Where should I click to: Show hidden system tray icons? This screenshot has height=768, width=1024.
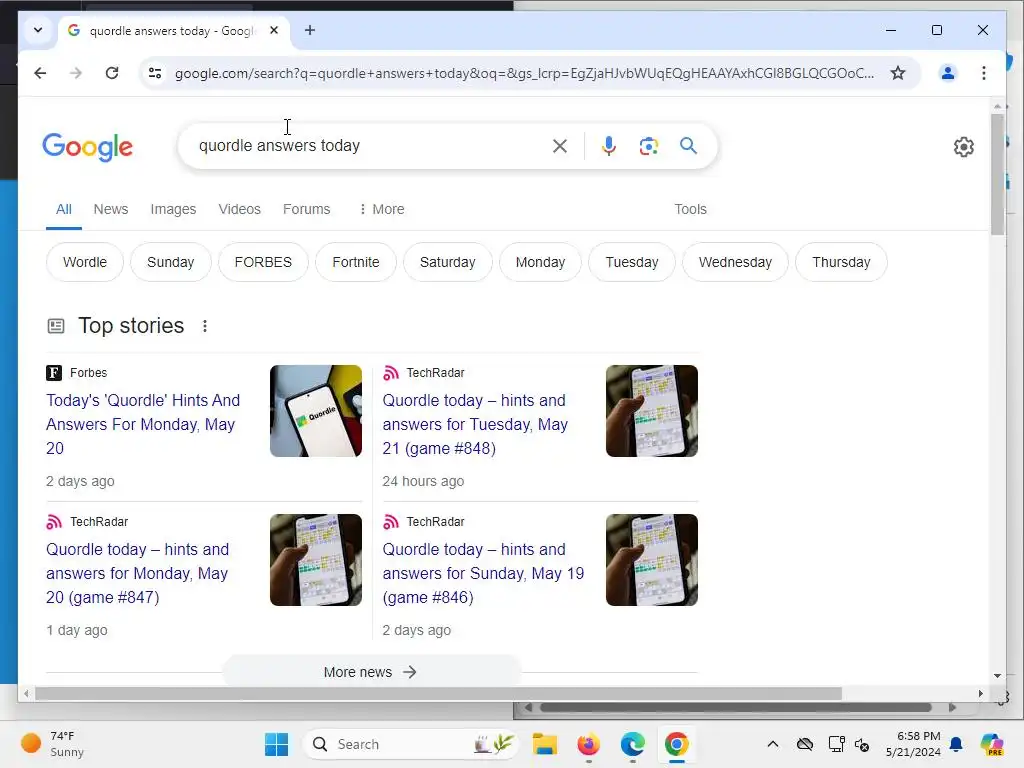773,744
